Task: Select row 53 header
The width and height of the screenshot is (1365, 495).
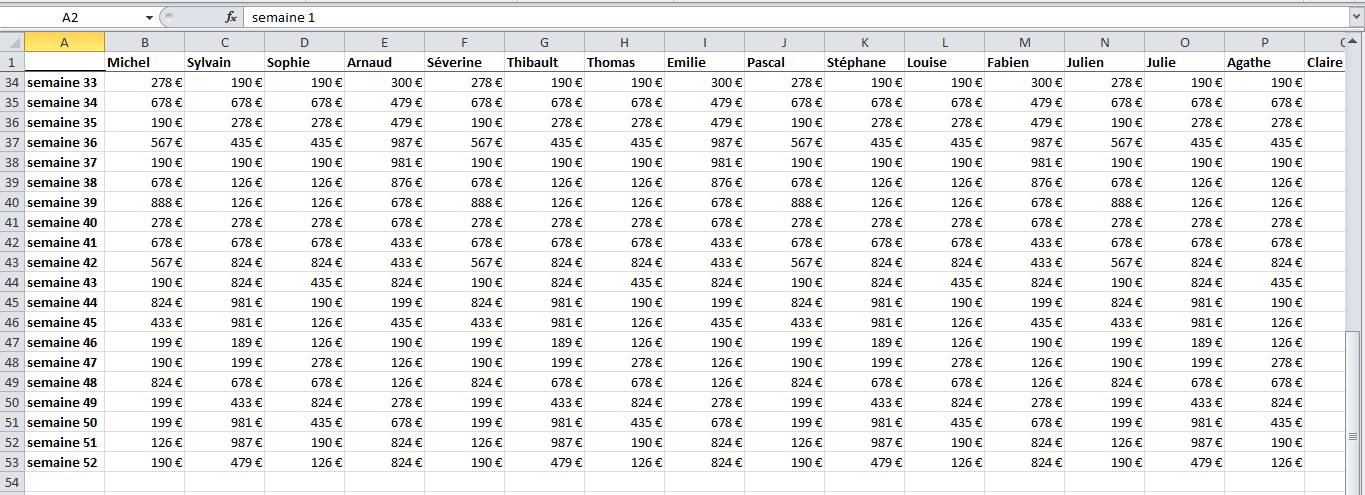Action: pos(12,462)
